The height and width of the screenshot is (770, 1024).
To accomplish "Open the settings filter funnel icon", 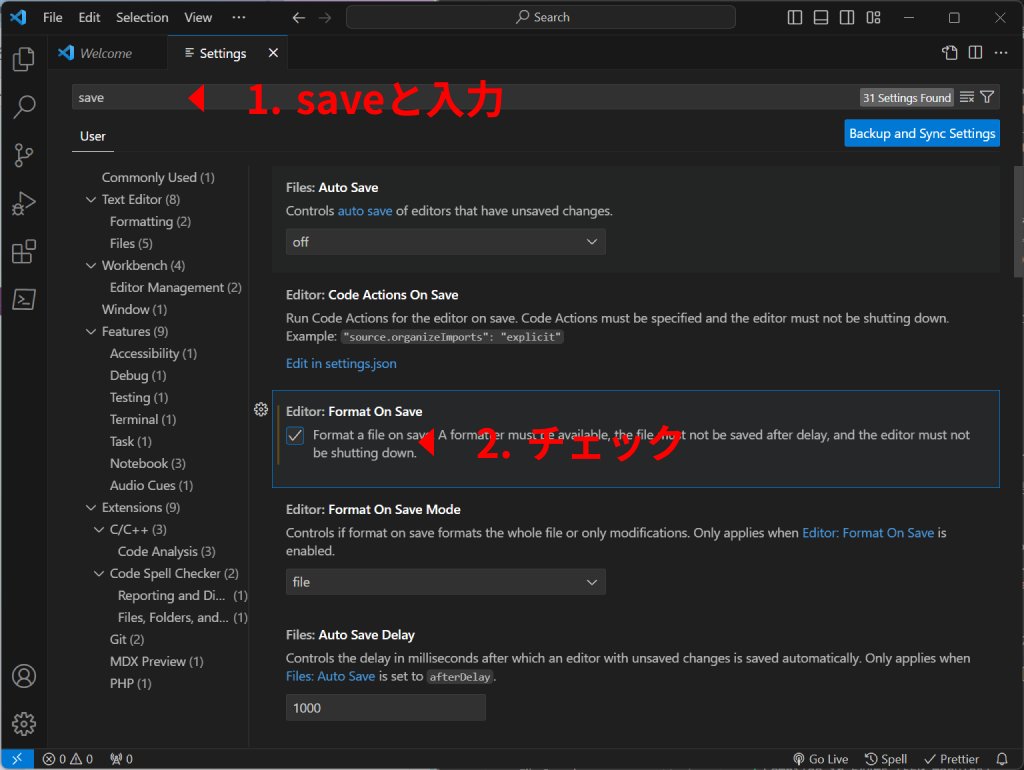I will pyautogui.click(x=987, y=97).
